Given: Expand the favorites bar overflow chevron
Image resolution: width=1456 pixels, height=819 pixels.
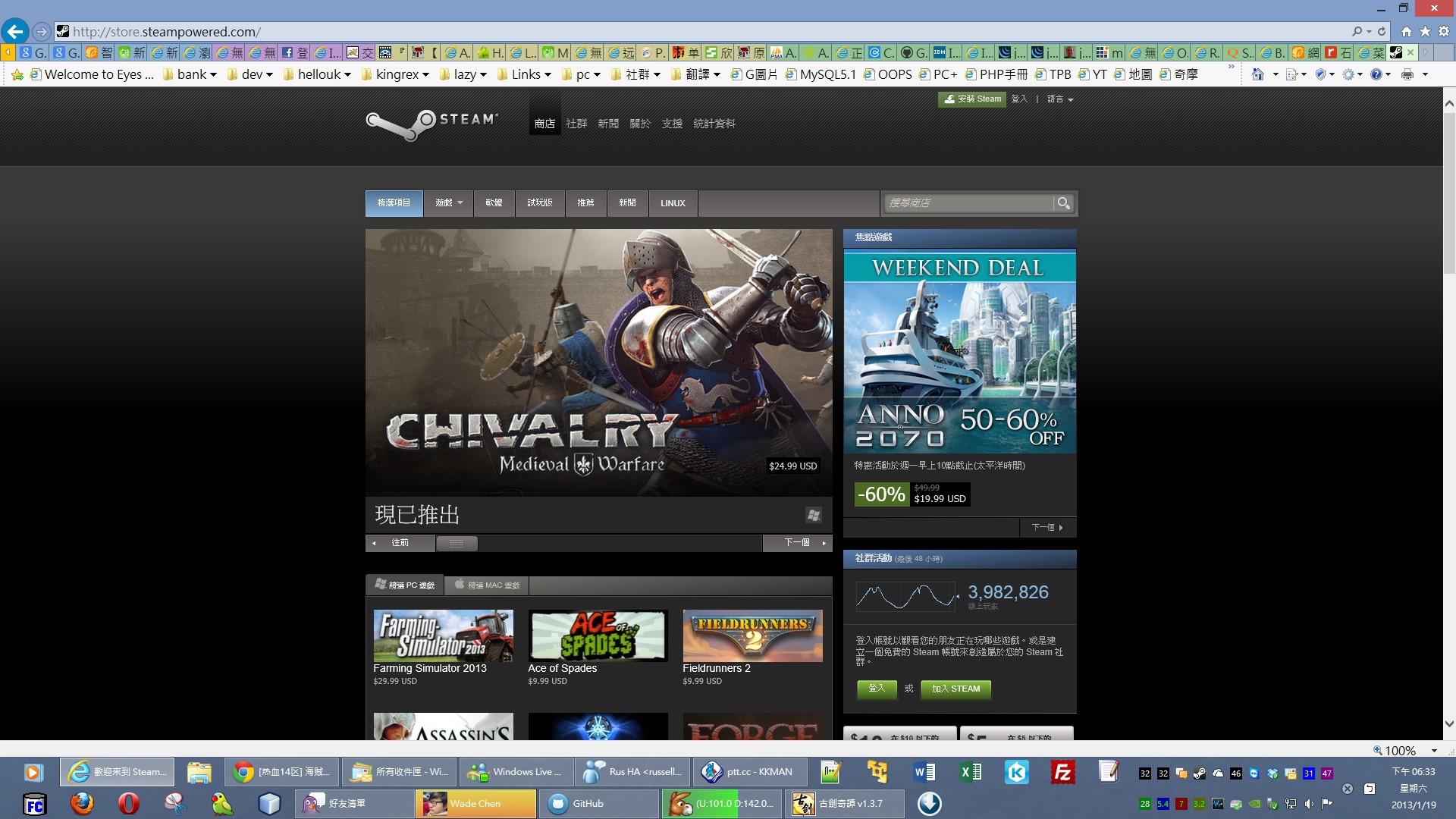Looking at the screenshot, I should [x=1231, y=67].
